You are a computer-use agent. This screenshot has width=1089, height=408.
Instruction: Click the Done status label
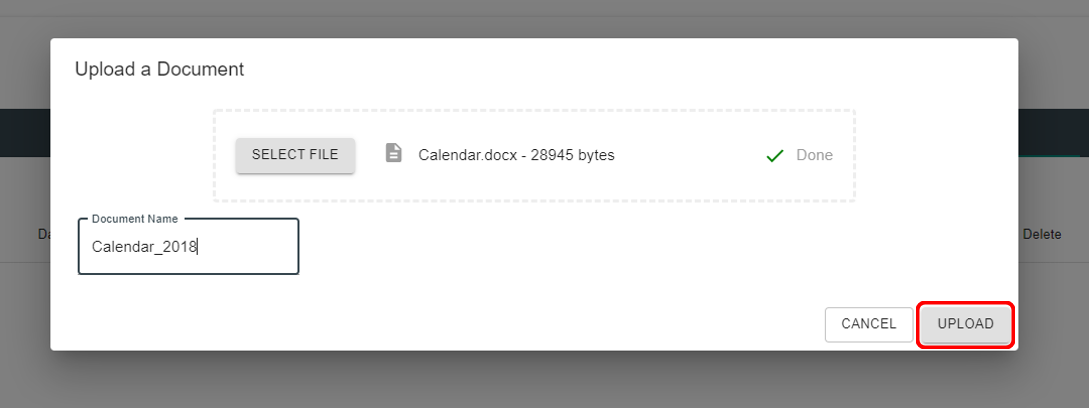814,155
